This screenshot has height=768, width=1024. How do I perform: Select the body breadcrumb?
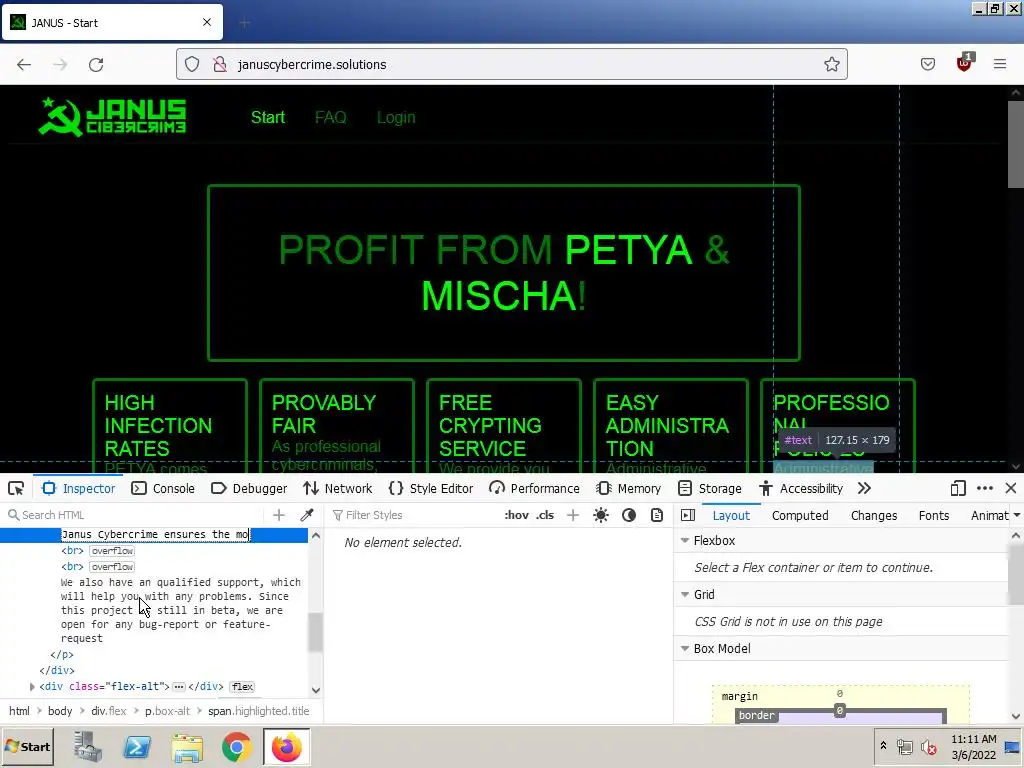click(60, 711)
